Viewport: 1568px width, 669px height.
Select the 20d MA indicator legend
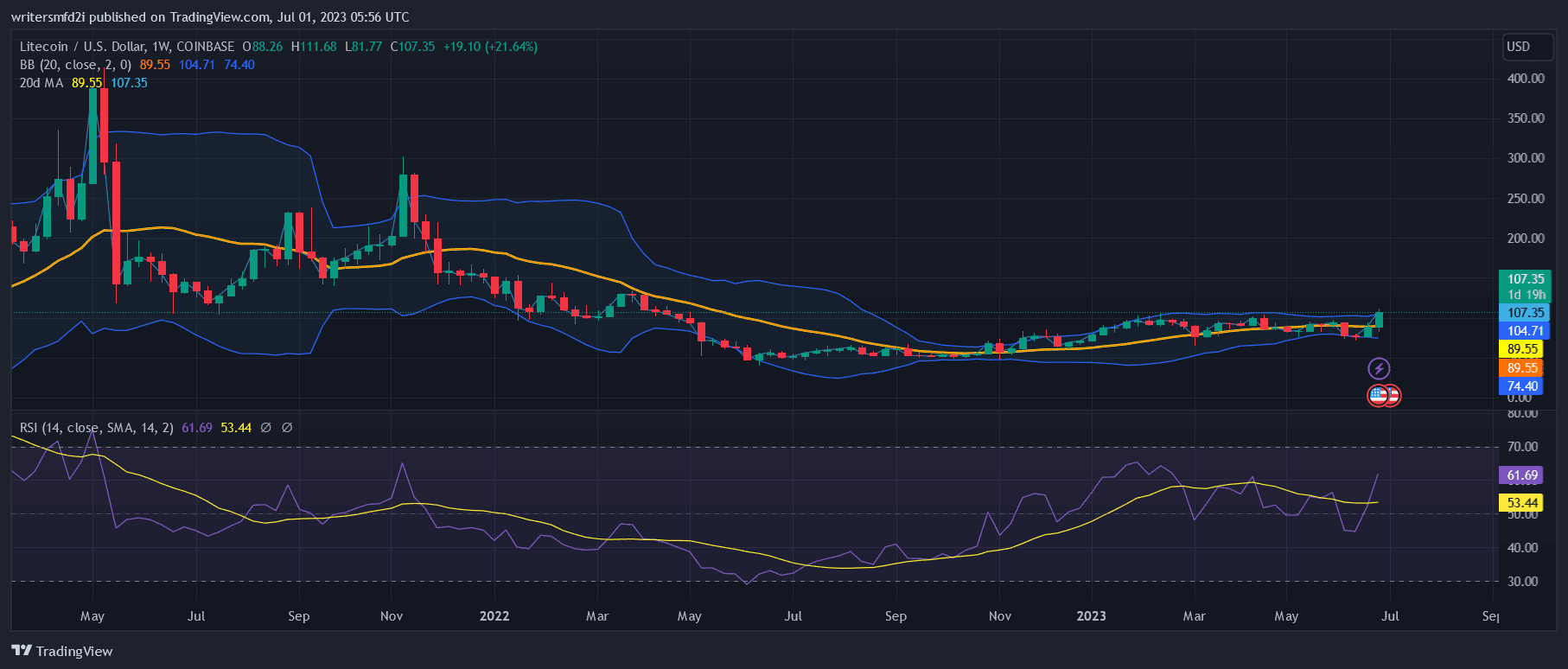click(41, 83)
